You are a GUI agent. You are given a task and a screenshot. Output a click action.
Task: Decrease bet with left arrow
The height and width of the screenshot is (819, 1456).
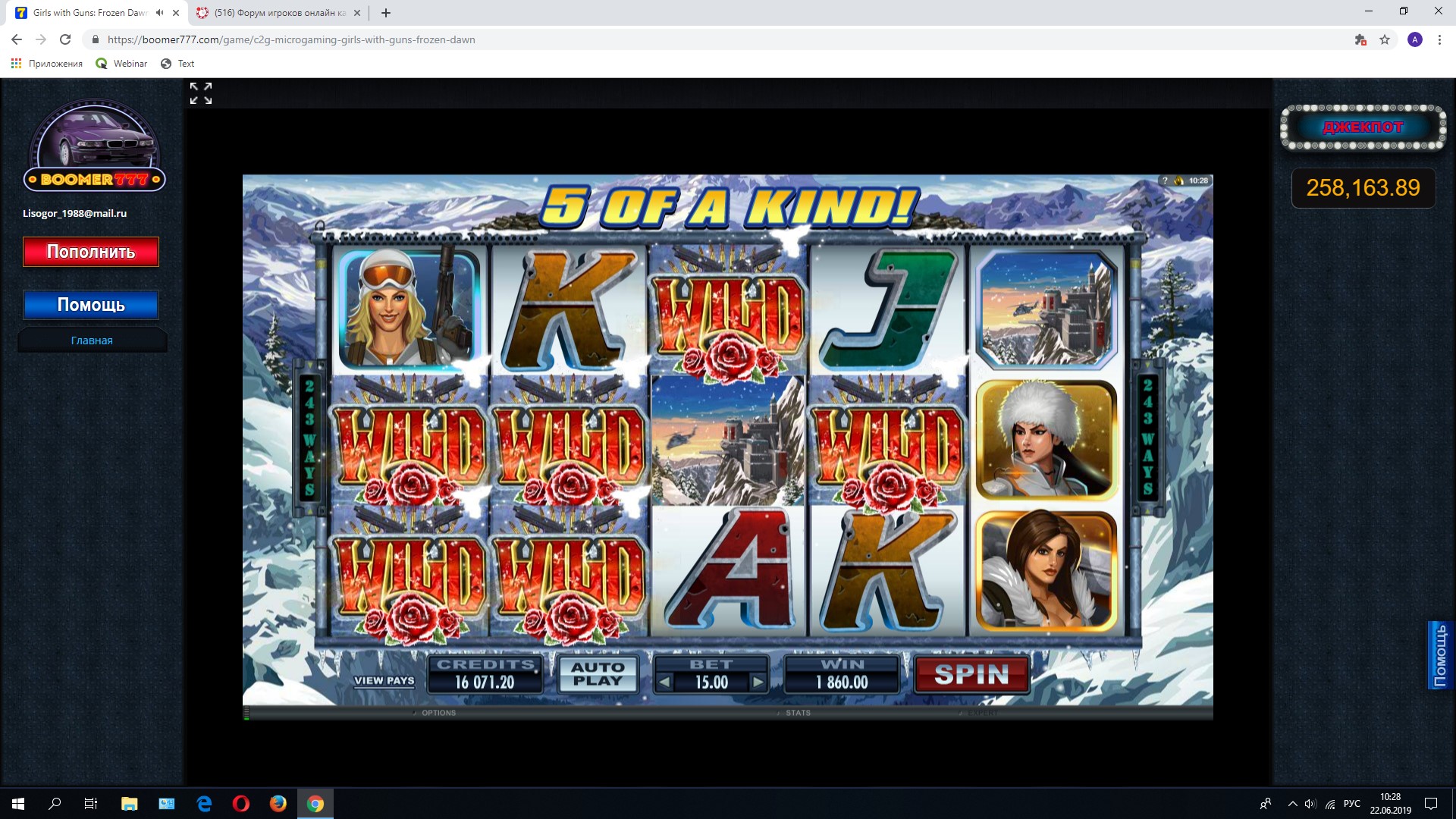pos(664,682)
